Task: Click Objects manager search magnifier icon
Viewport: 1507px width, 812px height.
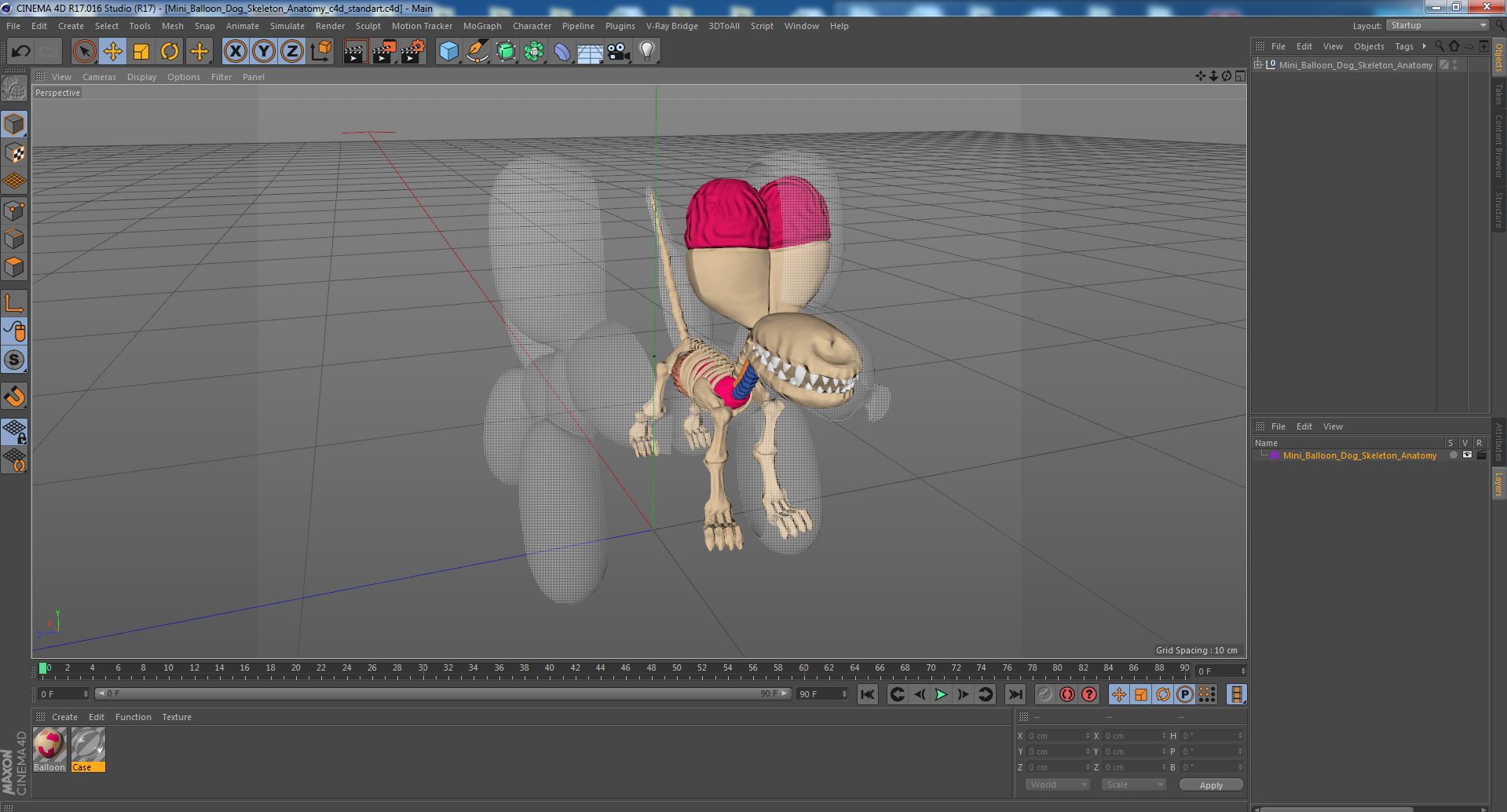Action: 1439,46
